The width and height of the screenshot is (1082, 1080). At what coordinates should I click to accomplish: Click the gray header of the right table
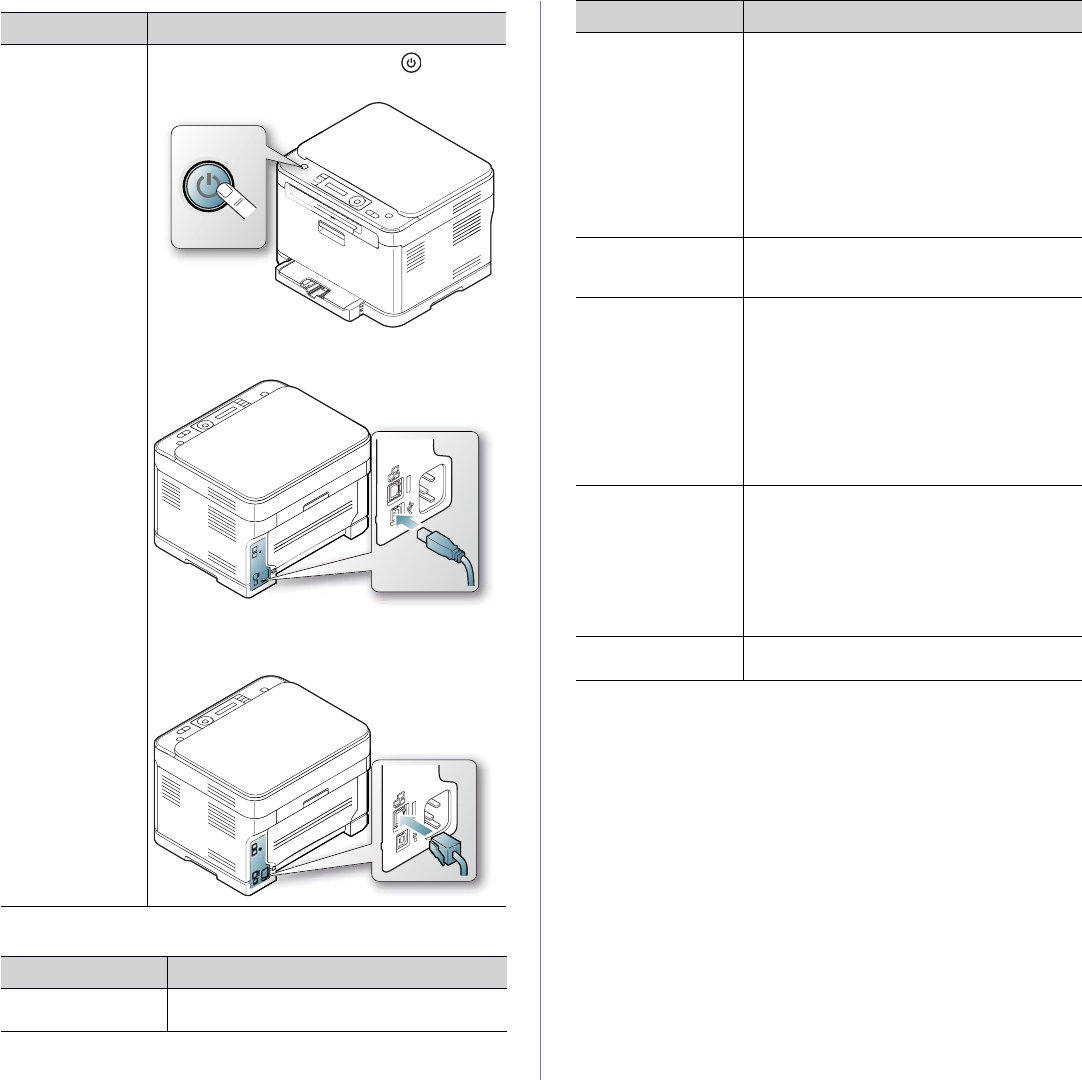829,16
